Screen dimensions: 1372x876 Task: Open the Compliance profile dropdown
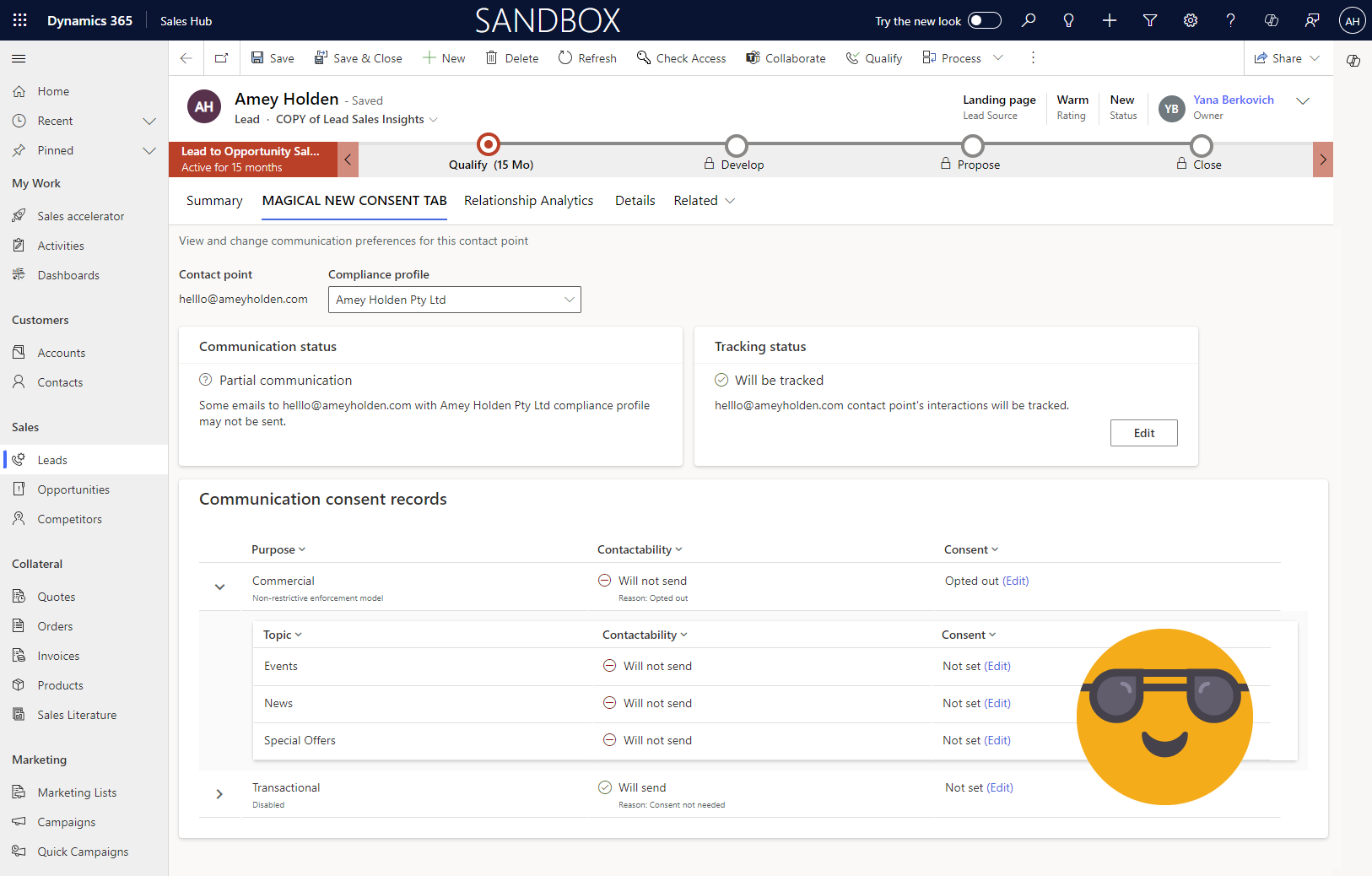click(x=570, y=300)
